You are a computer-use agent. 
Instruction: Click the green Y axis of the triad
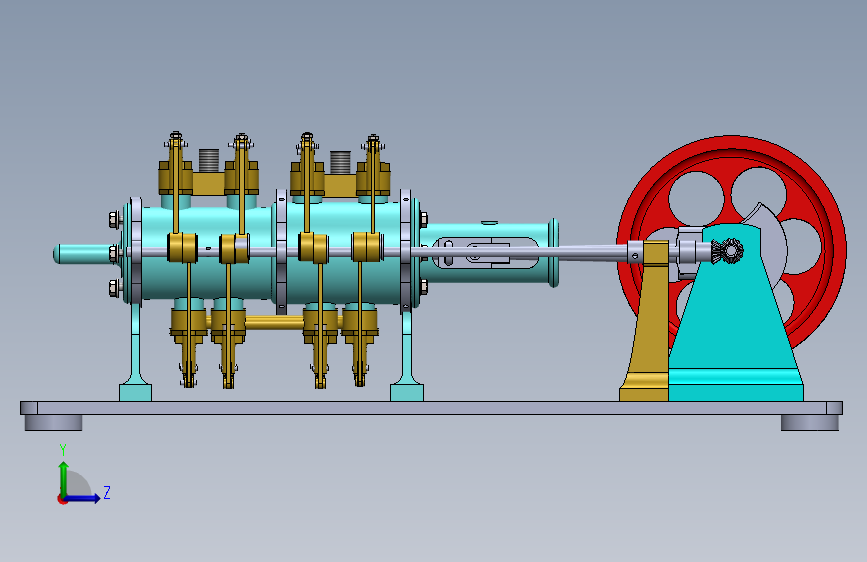64,479
